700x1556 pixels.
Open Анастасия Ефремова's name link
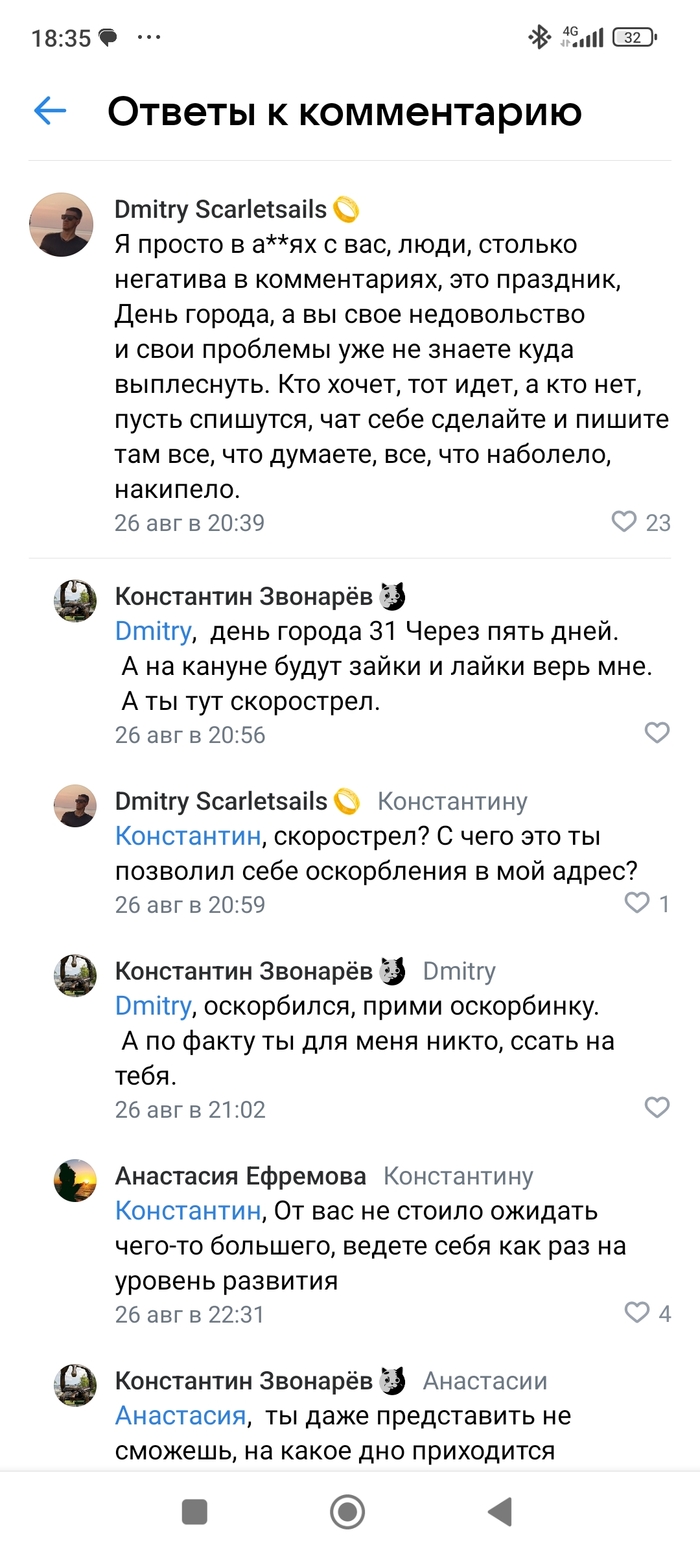[x=240, y=1176]
